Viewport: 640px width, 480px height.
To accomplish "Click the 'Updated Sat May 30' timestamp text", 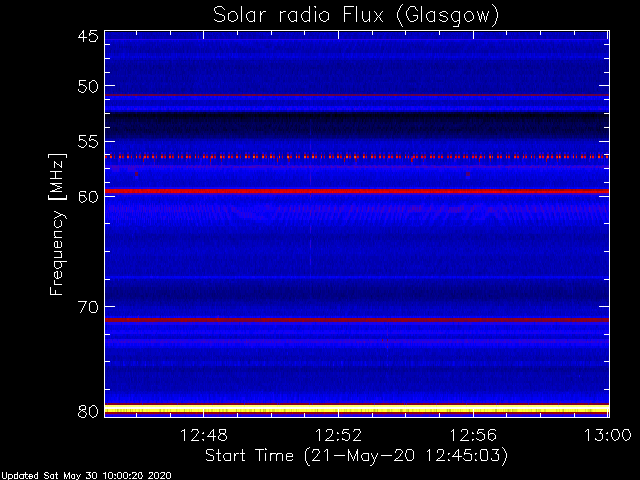I will [86, 476].
